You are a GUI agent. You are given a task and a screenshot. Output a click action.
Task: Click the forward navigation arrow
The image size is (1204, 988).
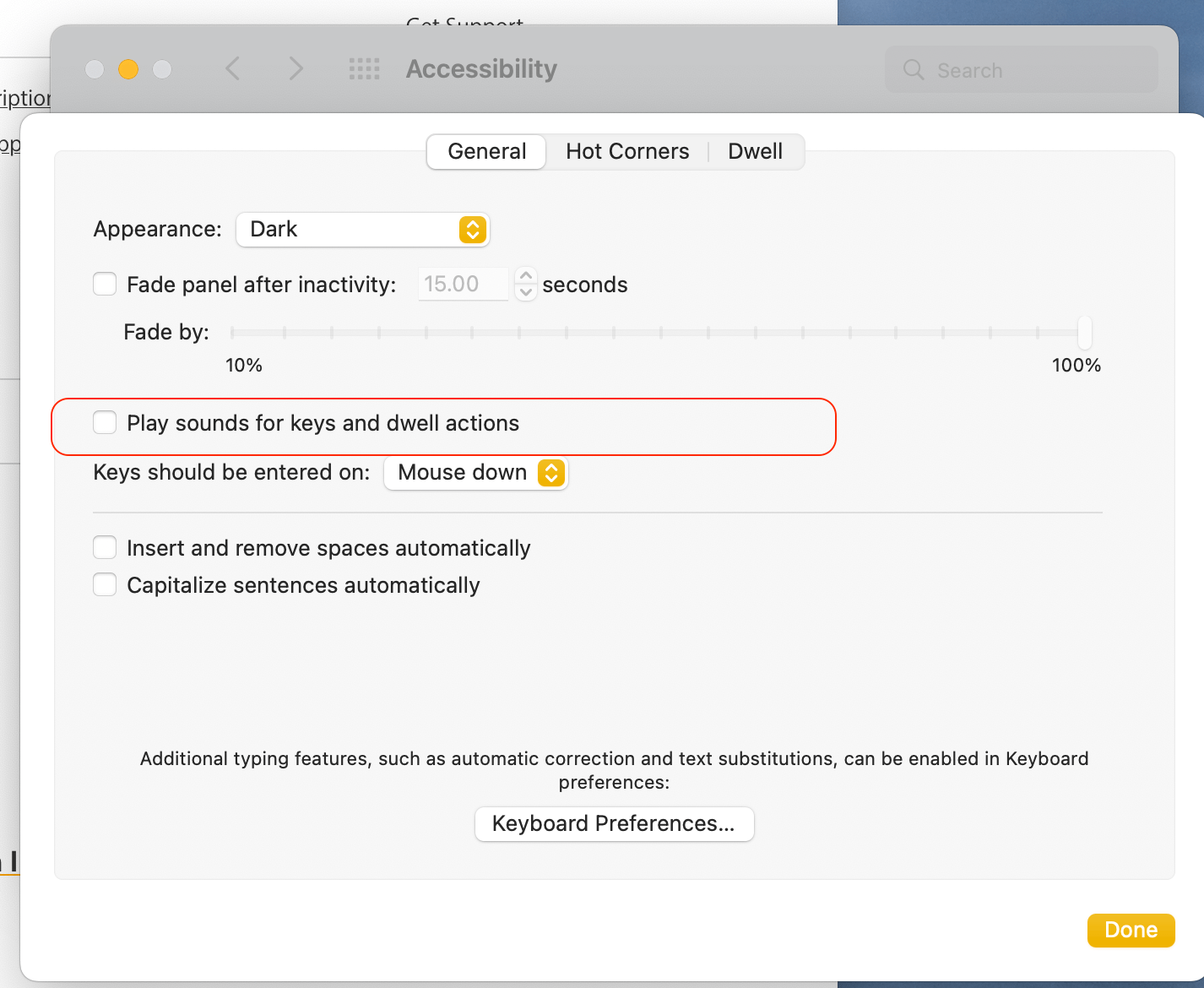coord(295,69)
